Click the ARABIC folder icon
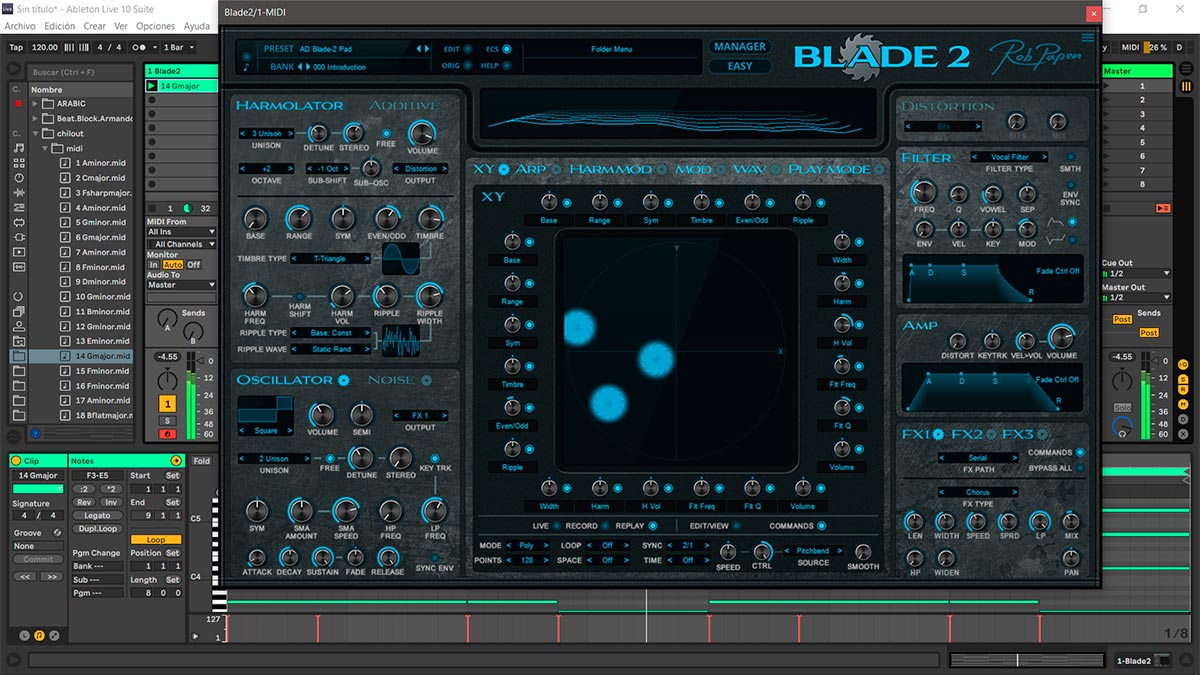This screenshot has height=675, width=1200. [x=48, y=104]
